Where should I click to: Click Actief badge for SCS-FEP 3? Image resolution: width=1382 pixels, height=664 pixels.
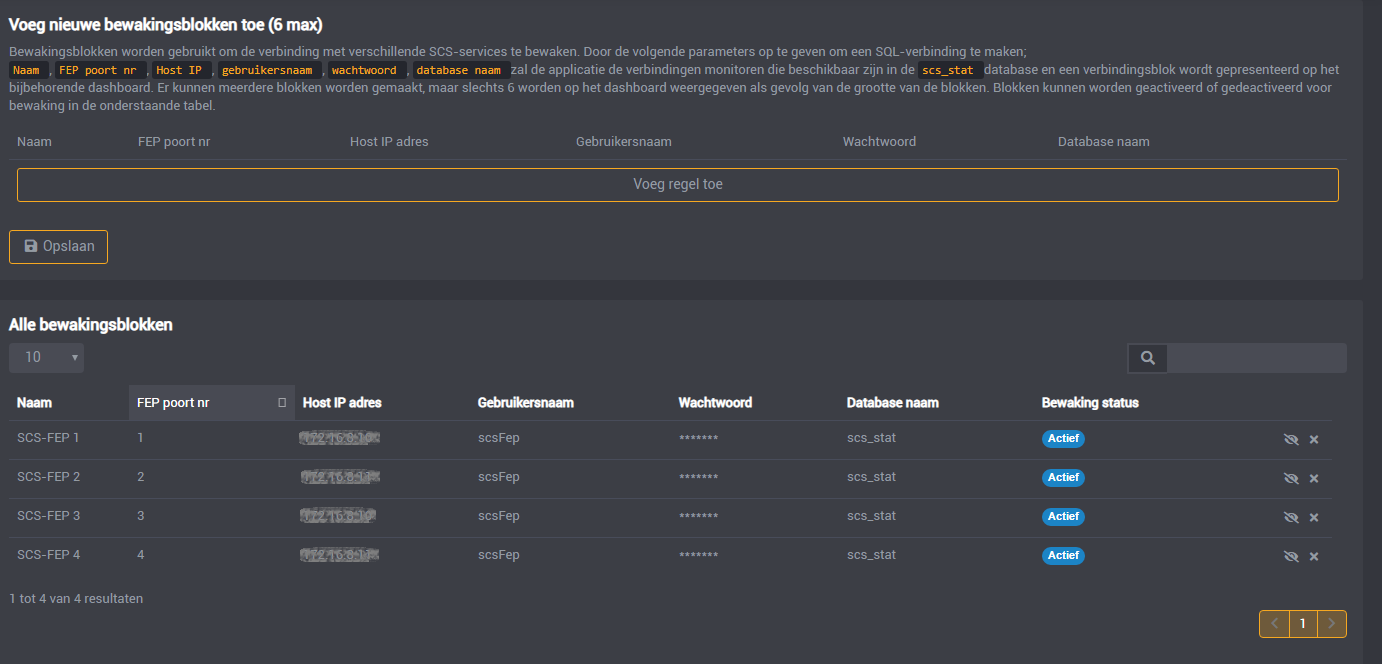click(1064, 516)
